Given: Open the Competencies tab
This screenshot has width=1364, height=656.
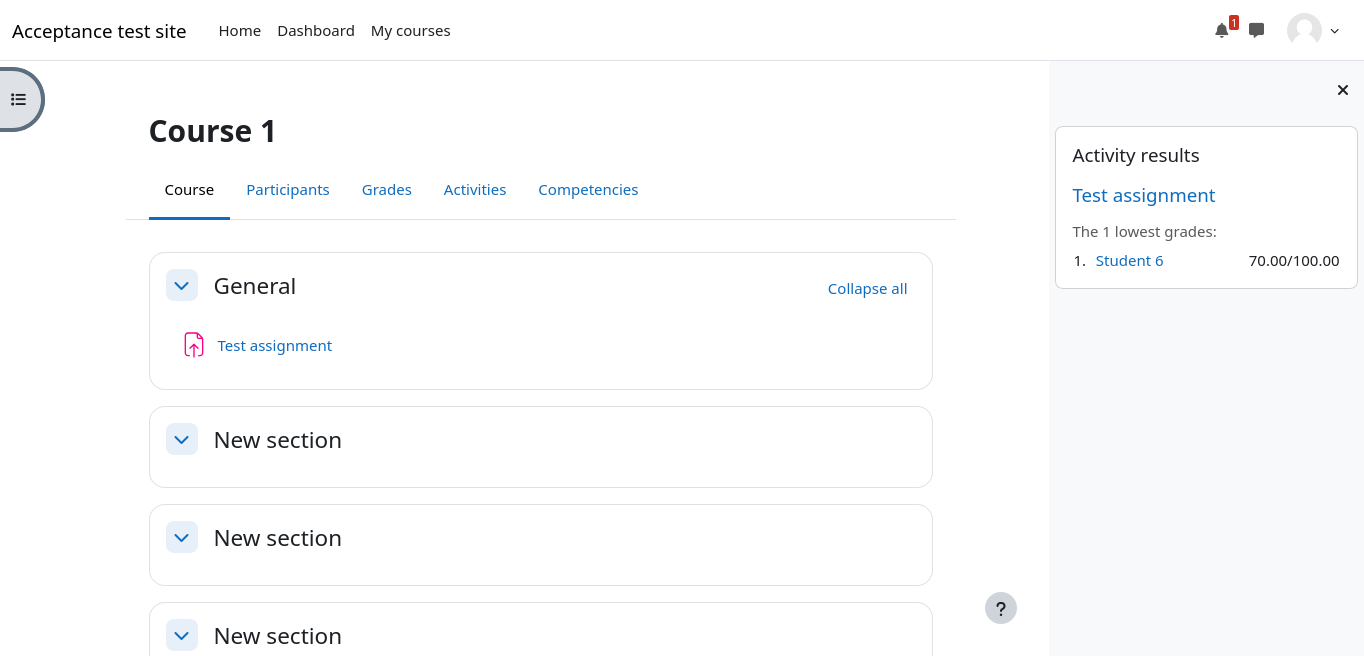Looking at the screenshot, I should pos(588,190).
